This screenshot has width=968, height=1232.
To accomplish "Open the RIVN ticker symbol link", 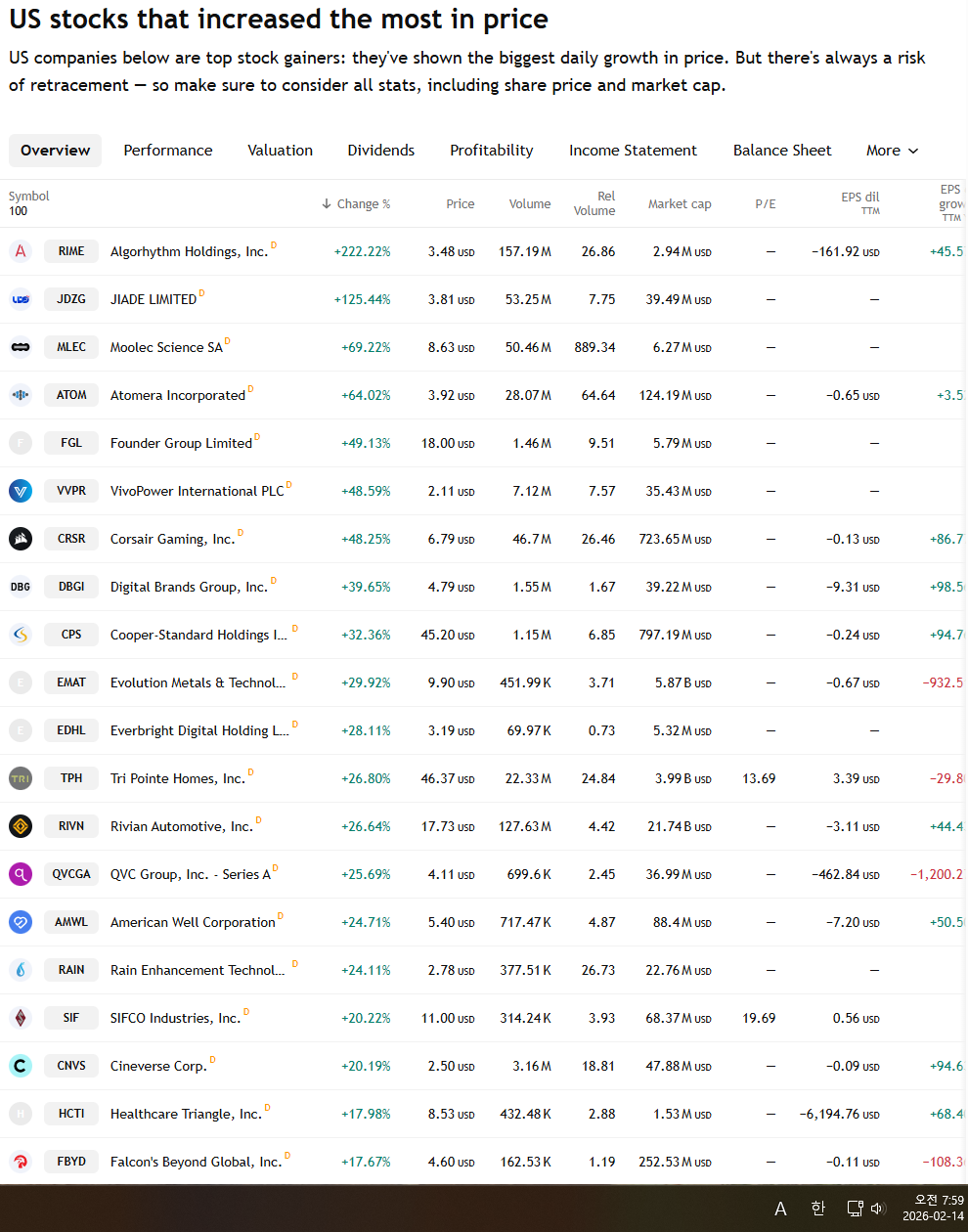I will [x=71, y=826].
